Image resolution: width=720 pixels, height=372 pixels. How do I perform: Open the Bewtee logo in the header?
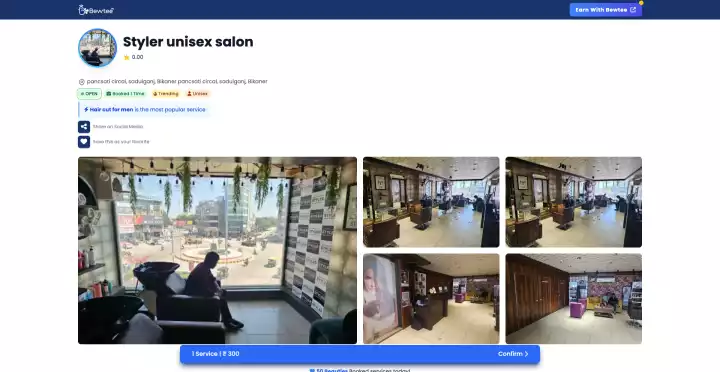(x=96, y=10)
